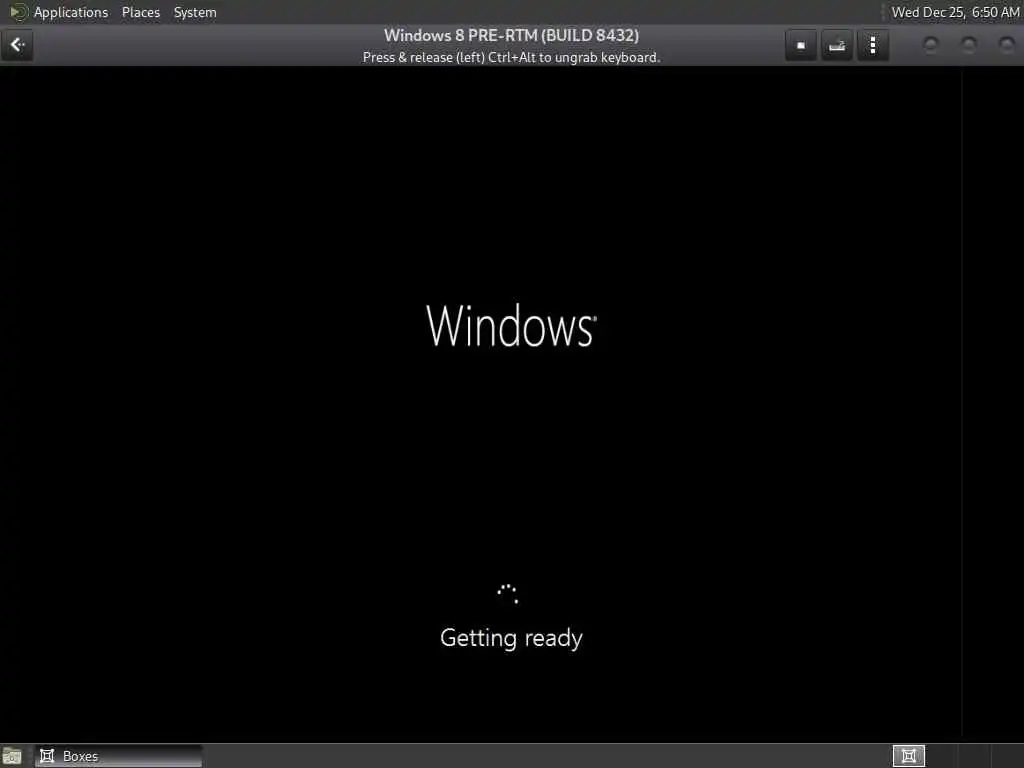Image resolution: width=1024 pixels, height=768 pixels.
Task: Click the Windows logo text
Action: 511,325
